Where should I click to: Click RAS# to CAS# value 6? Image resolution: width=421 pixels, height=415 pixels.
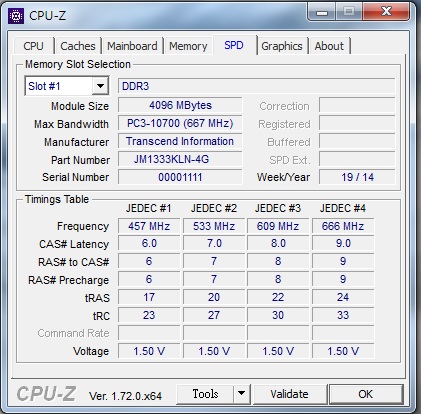tap(149, 261)
